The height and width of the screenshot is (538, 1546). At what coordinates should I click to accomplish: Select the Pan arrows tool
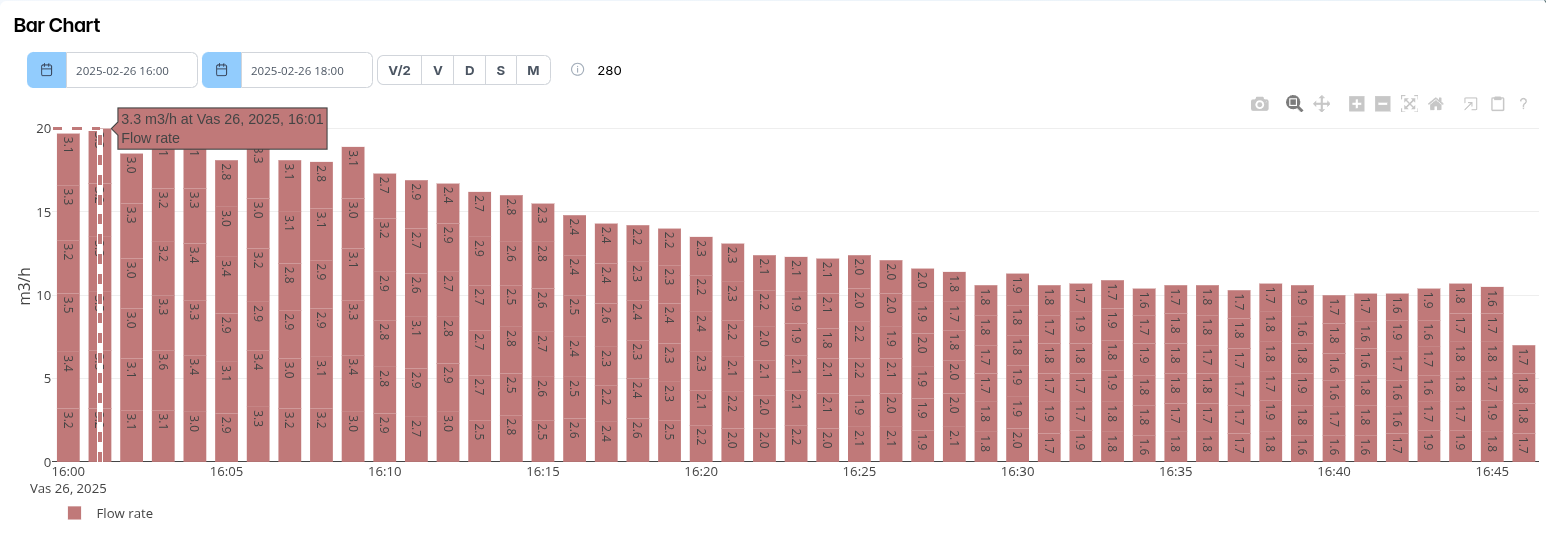(x=1321, y=104)
